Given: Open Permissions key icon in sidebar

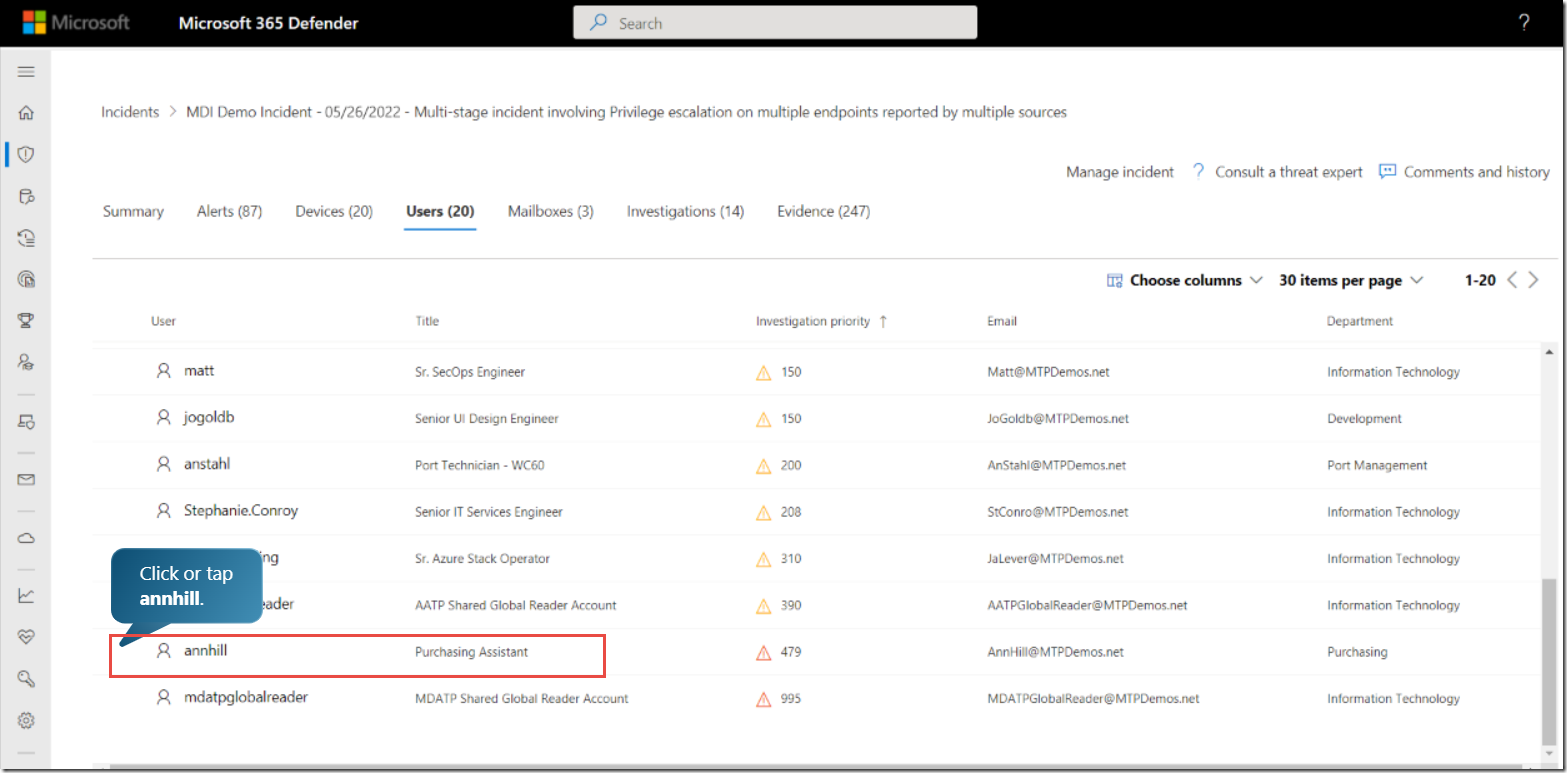Looking at the screenshot, I should click(x=27, y=679).
